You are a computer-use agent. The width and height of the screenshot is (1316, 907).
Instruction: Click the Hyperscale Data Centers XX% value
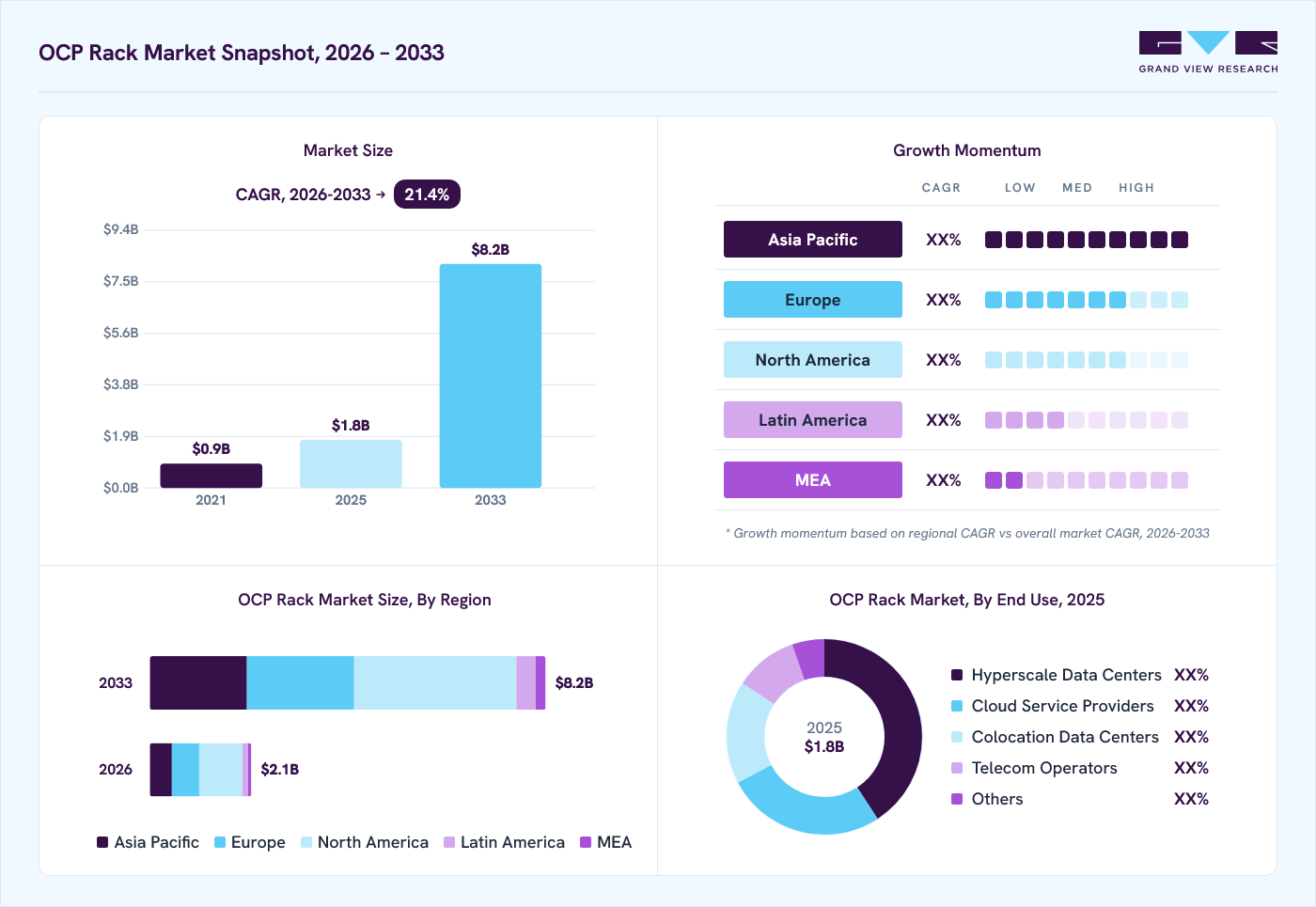tap(1191, 675)
